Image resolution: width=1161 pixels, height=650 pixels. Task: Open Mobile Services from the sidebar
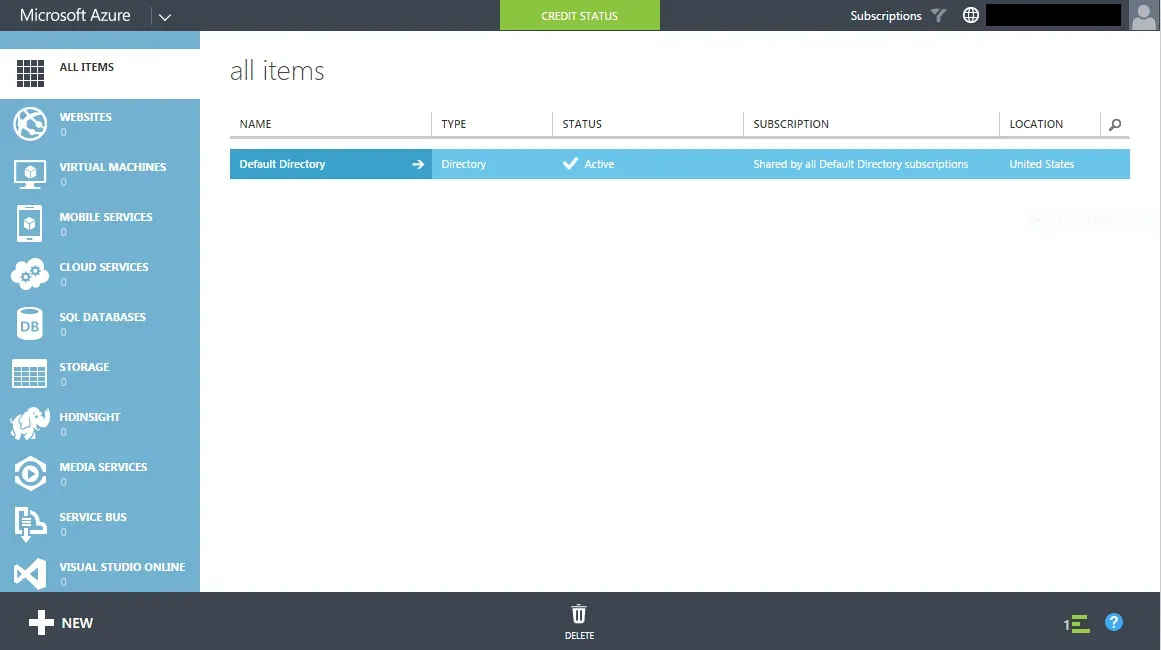tap(29, 224)
